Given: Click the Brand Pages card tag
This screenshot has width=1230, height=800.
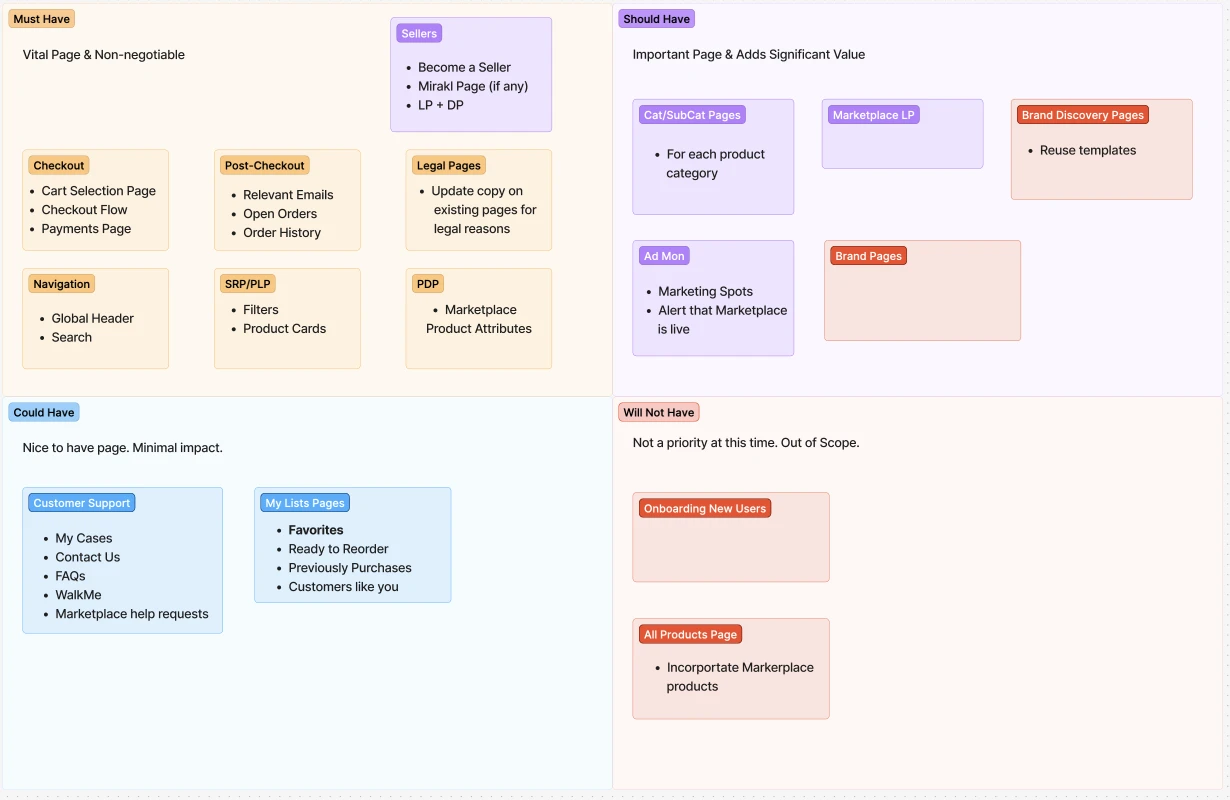Looking at the screenshot, I should tap(869, 256).
